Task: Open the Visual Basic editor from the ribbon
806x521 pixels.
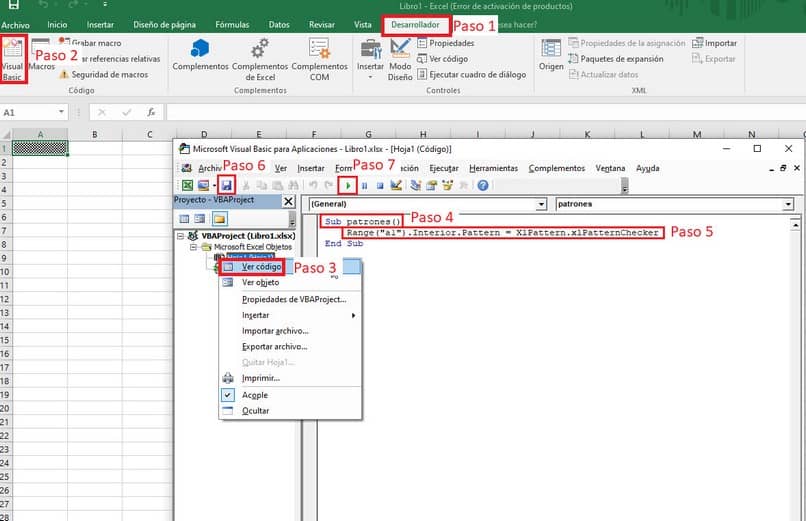Action: coord(12,59)
